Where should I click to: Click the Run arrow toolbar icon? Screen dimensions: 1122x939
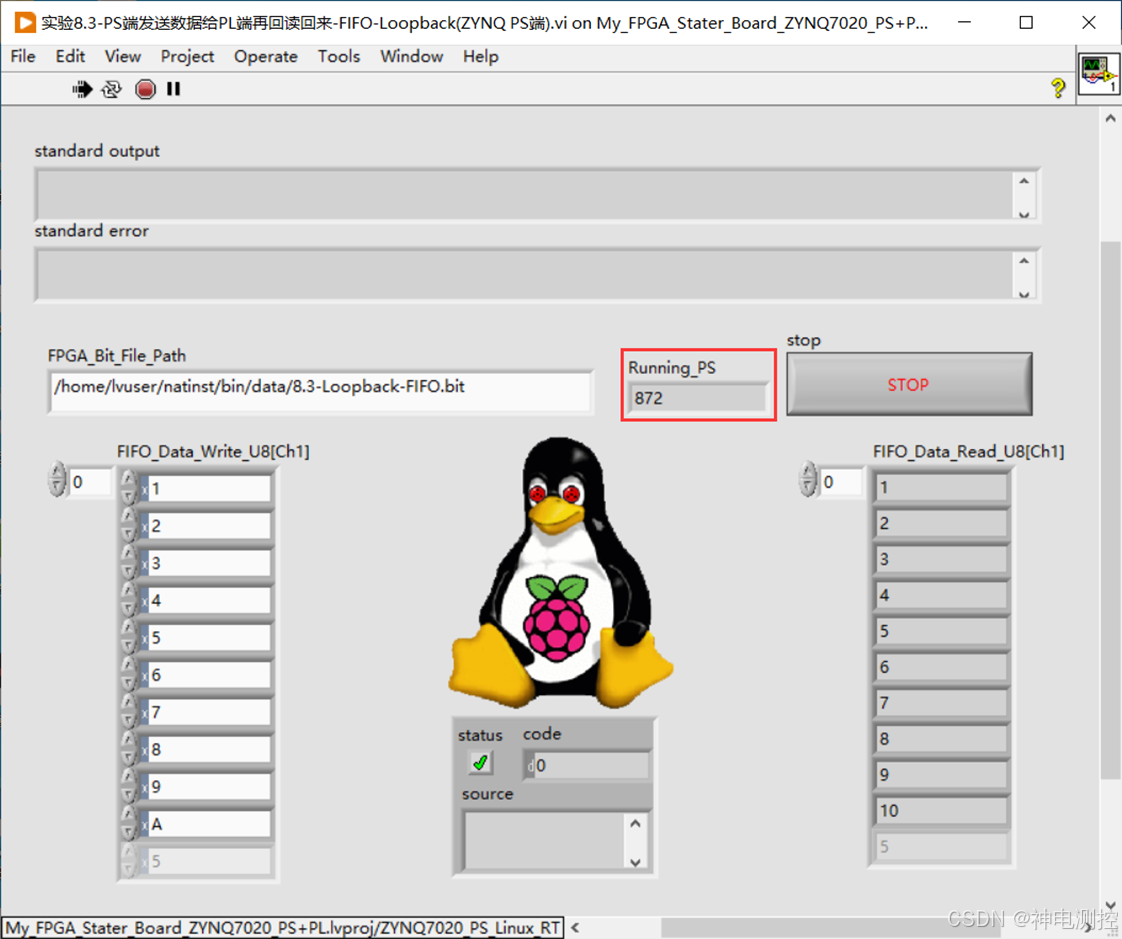coord(82,89)
